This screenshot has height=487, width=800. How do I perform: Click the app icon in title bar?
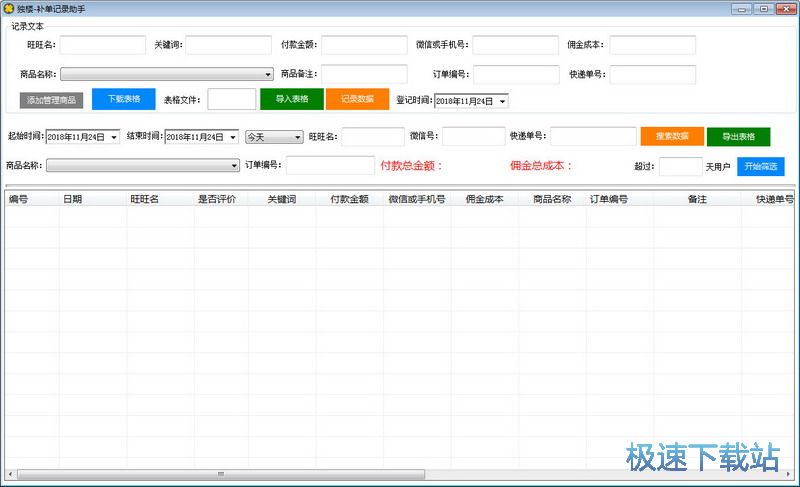[x=9, y=9]
